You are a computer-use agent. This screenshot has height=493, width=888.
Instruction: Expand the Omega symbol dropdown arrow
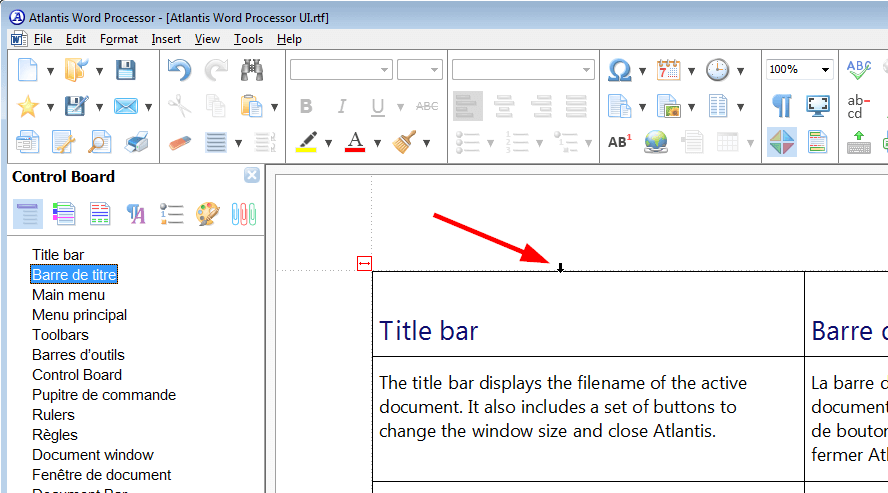pyautogui.click(x=642, y=71)
